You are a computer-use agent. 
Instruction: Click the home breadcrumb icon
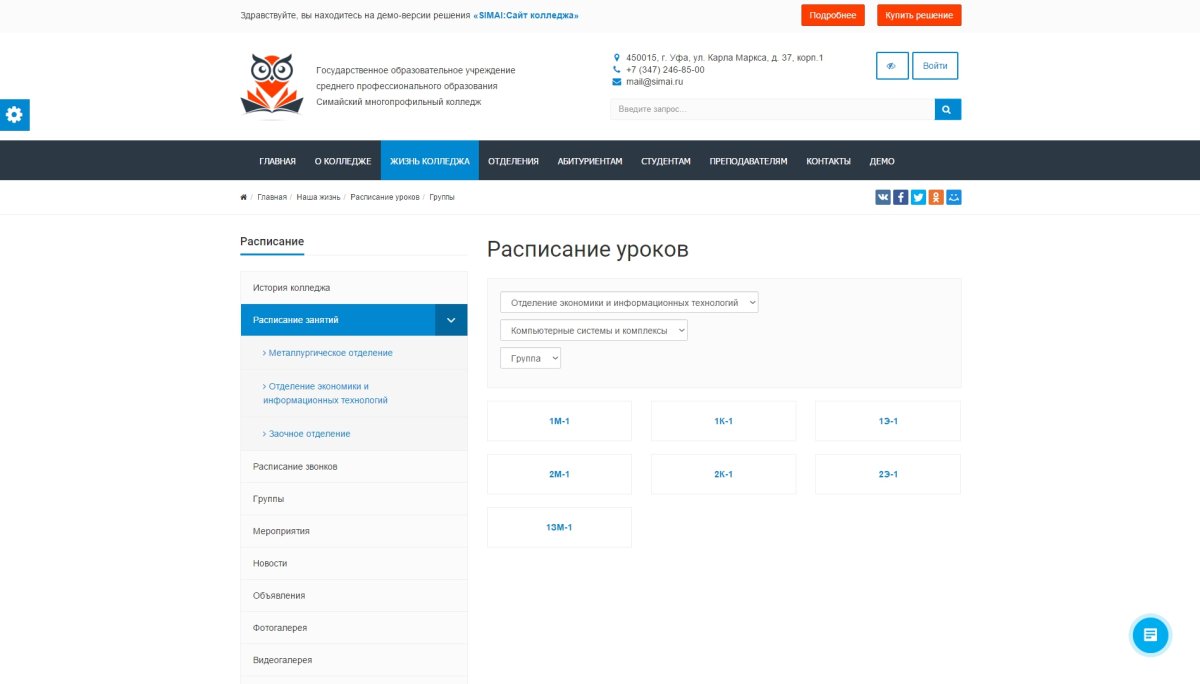tap(243, 196)
